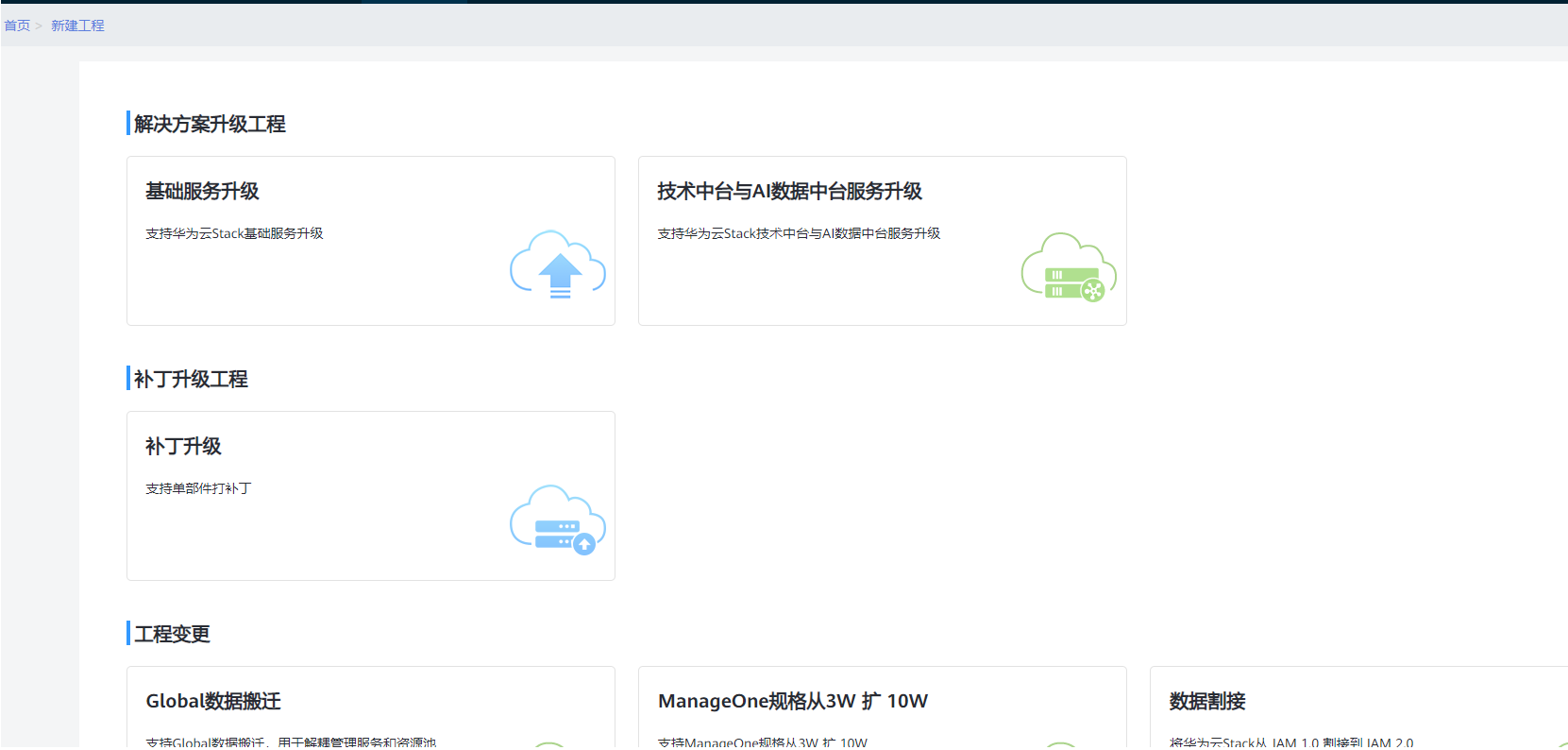Click the 首页 breadcrumb link
Screen dimensions: 1568x750
click(17, 26)
